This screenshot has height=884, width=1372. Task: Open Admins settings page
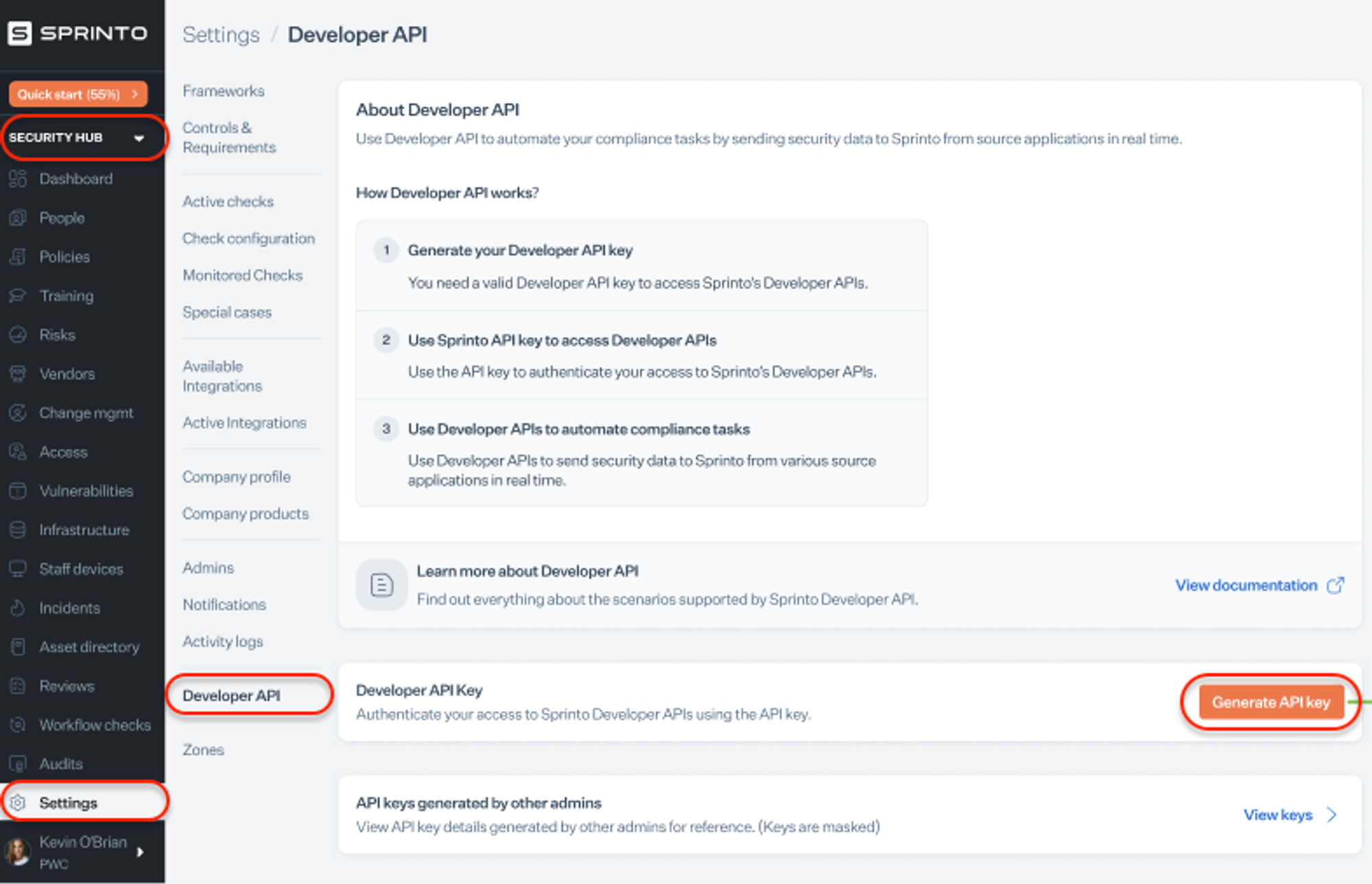coord(208,568)
